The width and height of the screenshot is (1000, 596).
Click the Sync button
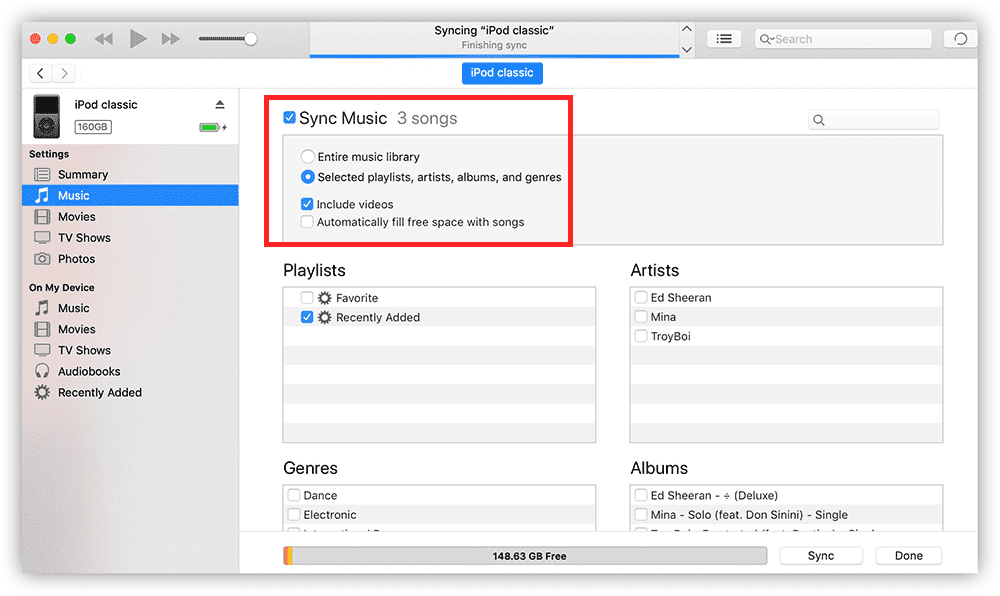point(821,556)
